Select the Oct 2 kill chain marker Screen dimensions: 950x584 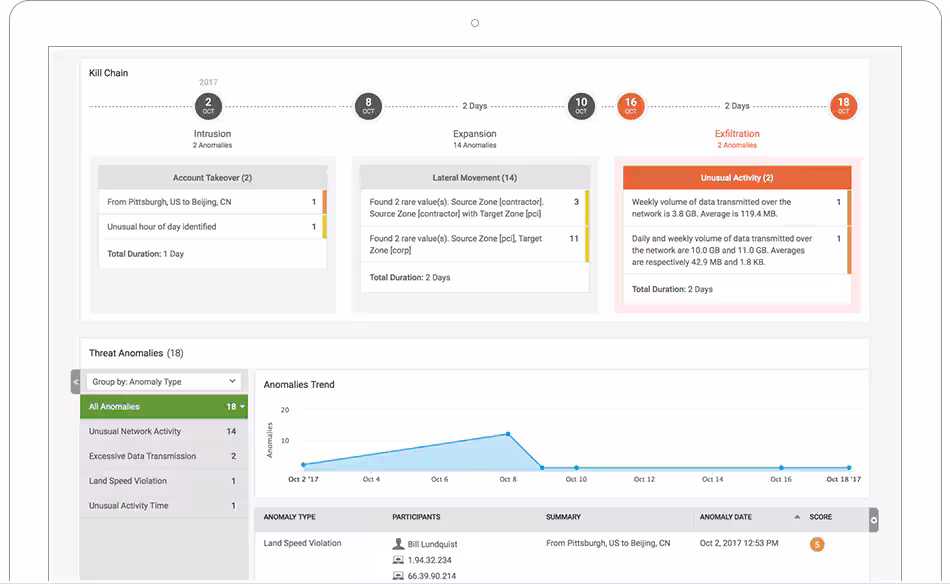pyautogui.click(x=208, y=106)
